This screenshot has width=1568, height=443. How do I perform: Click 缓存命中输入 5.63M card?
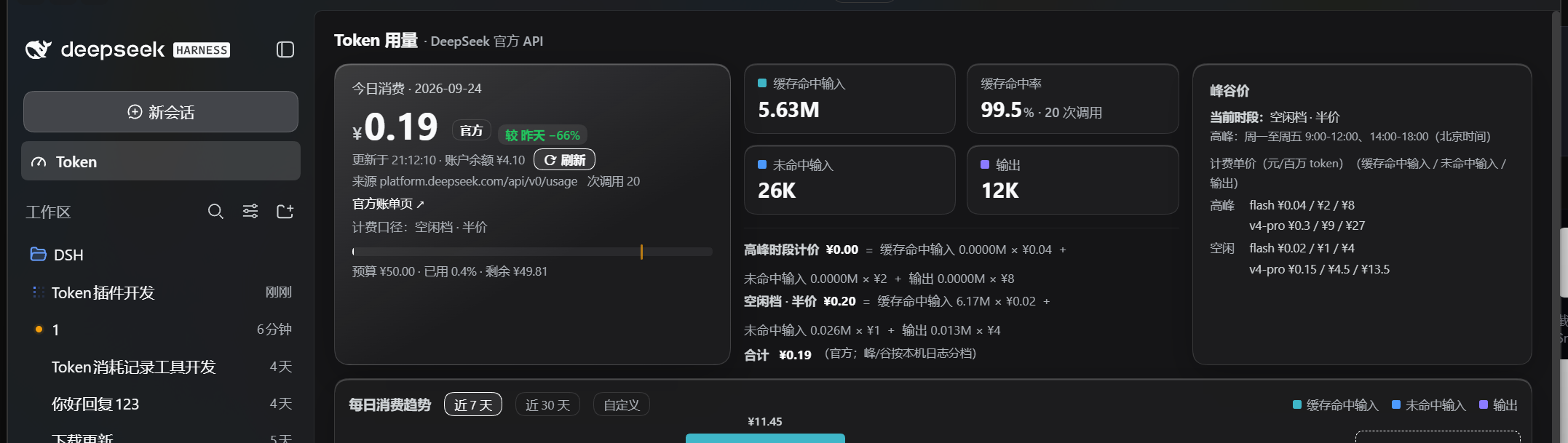pyautogui.click(x=850, y=99)
